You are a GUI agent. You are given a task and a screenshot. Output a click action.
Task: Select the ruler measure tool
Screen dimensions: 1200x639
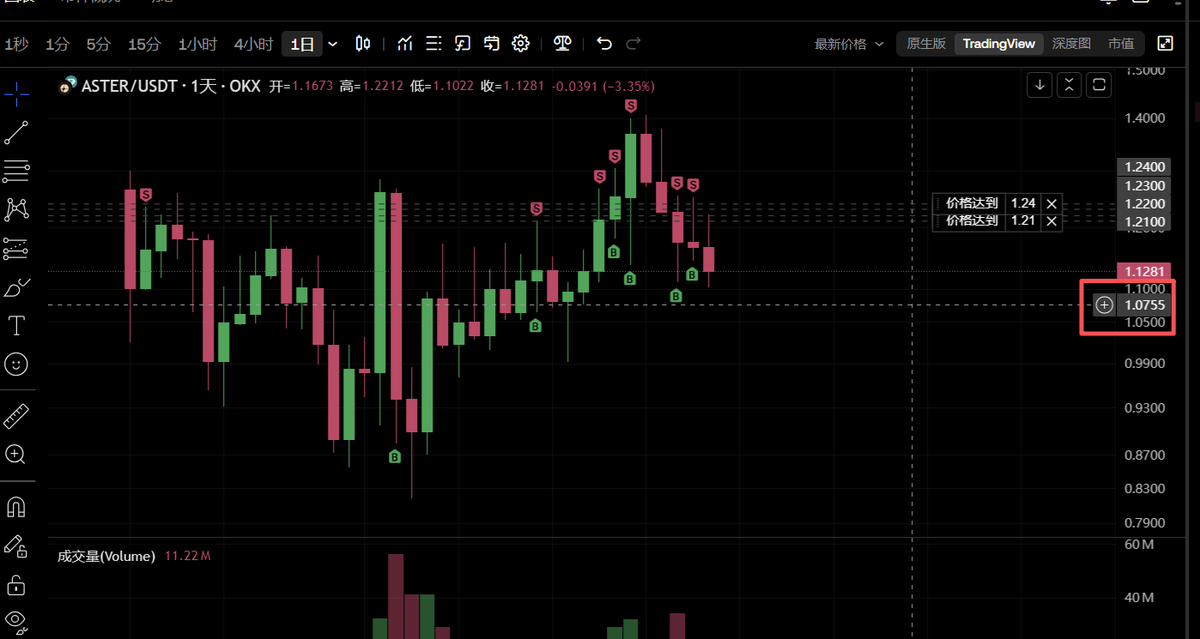tap(16, 415)
